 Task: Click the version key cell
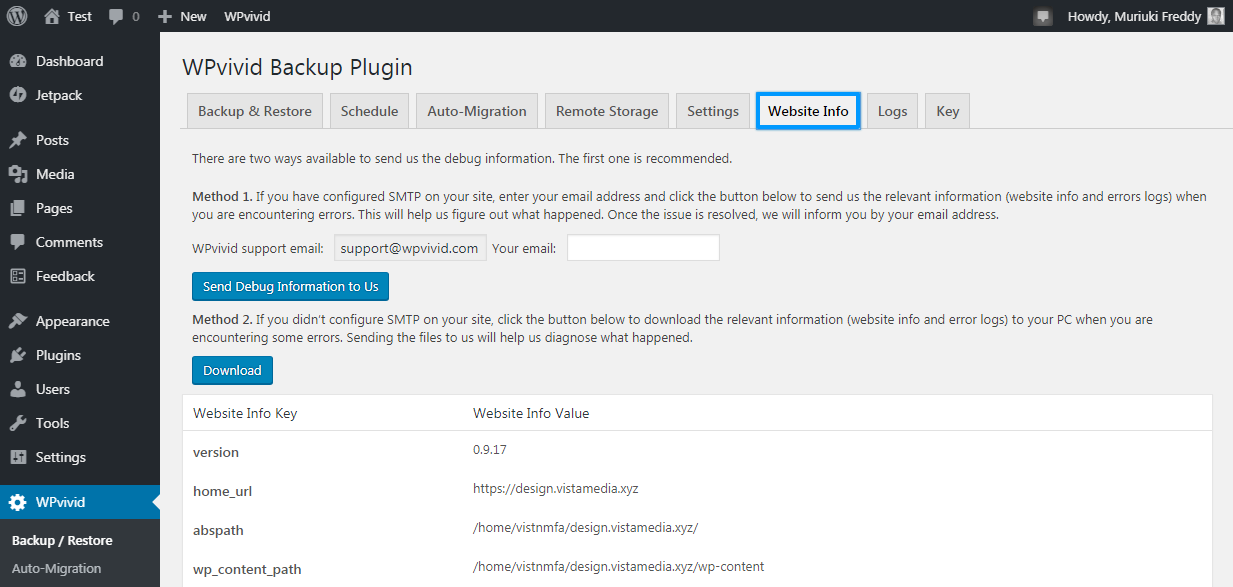point(216,452)
